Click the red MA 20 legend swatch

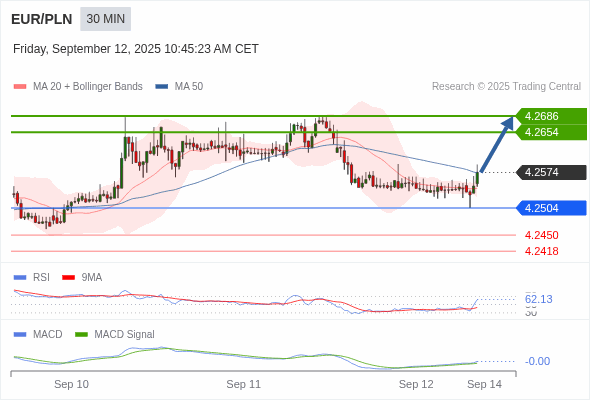point(20,87)
